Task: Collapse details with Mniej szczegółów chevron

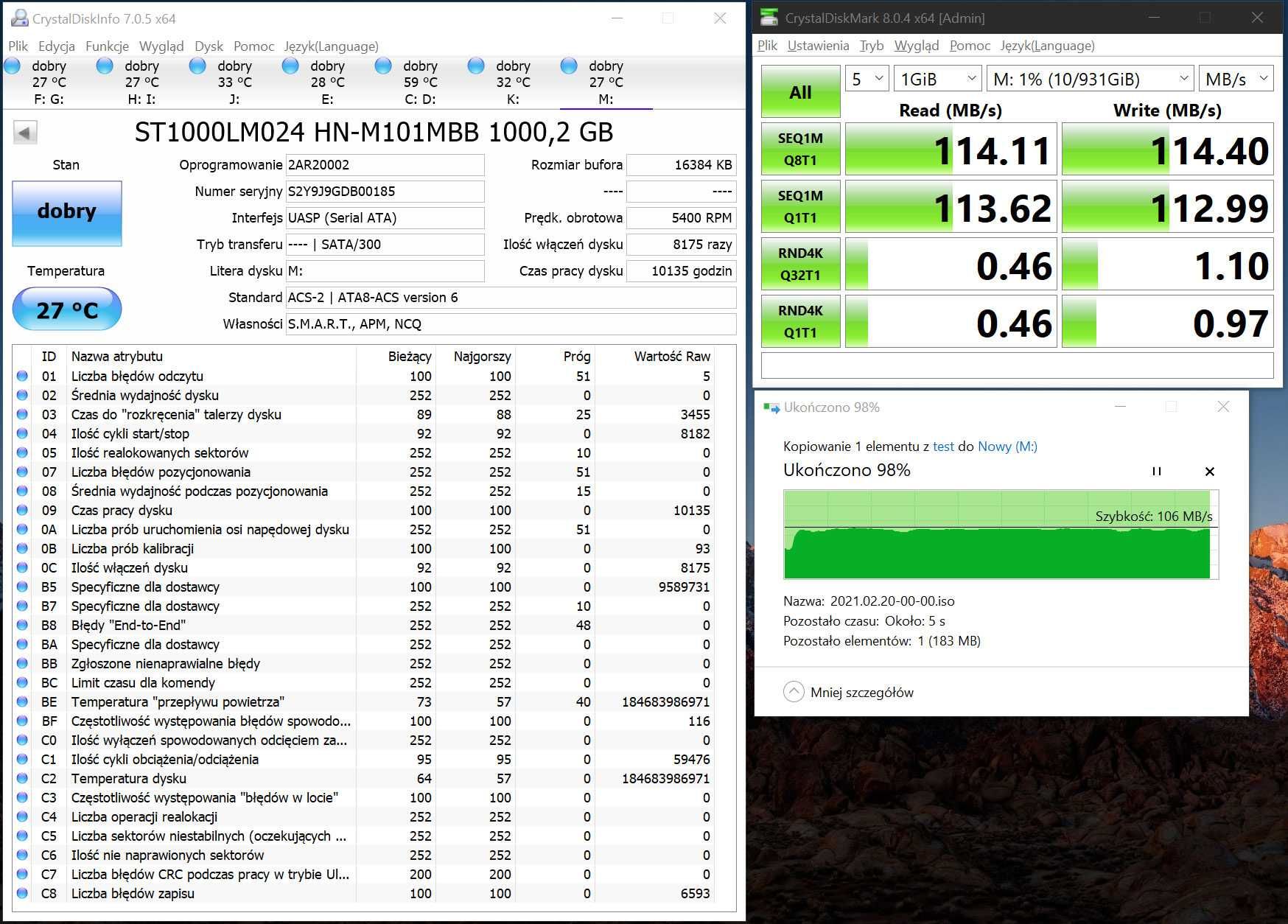Action: pyautogui.click(x=794, y=692)
